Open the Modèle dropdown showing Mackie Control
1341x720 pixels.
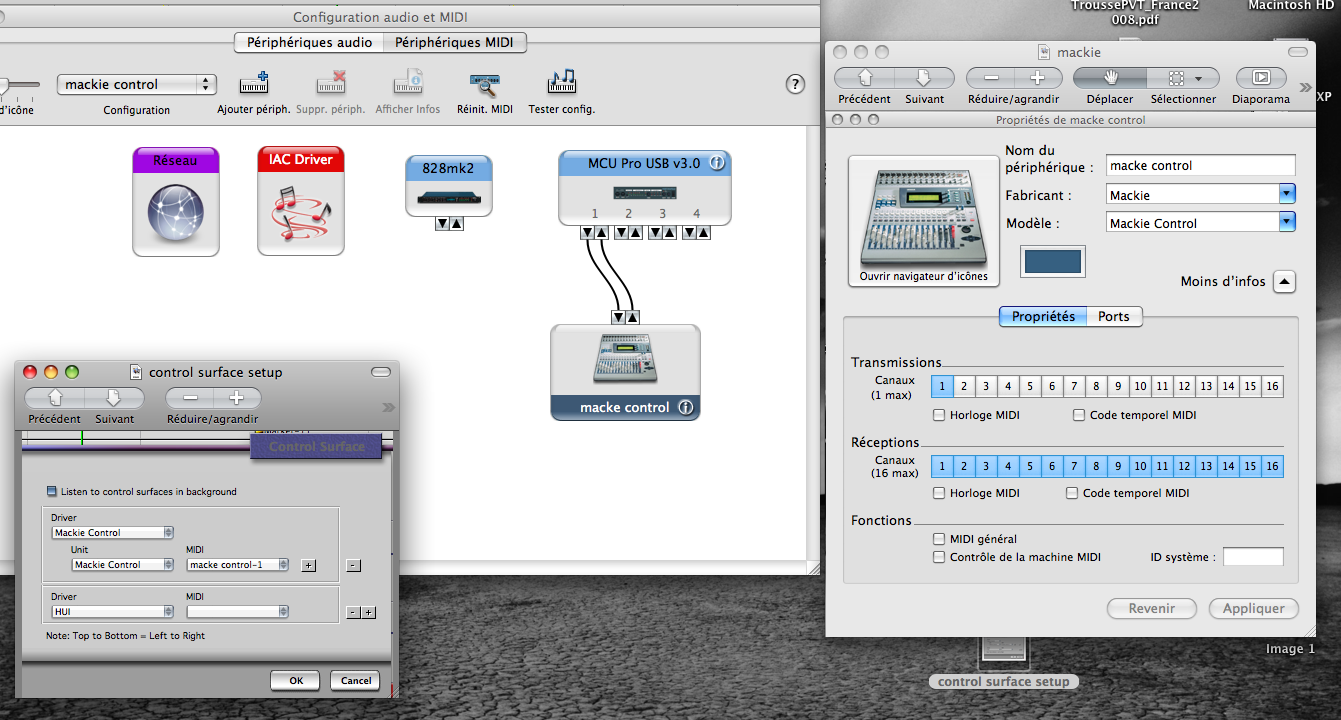(x=1201, y=223)
